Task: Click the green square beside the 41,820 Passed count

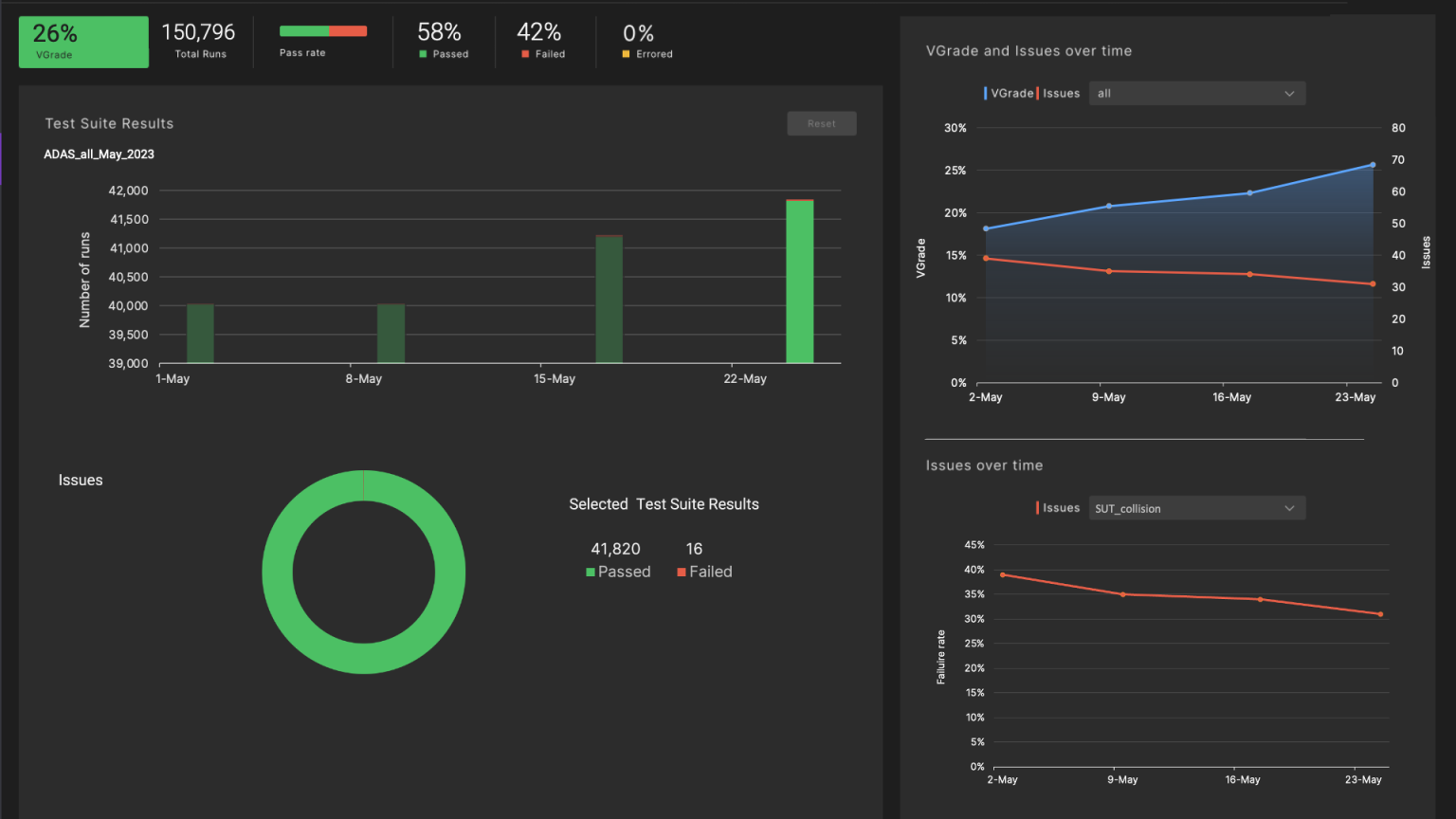Action: 589,572
